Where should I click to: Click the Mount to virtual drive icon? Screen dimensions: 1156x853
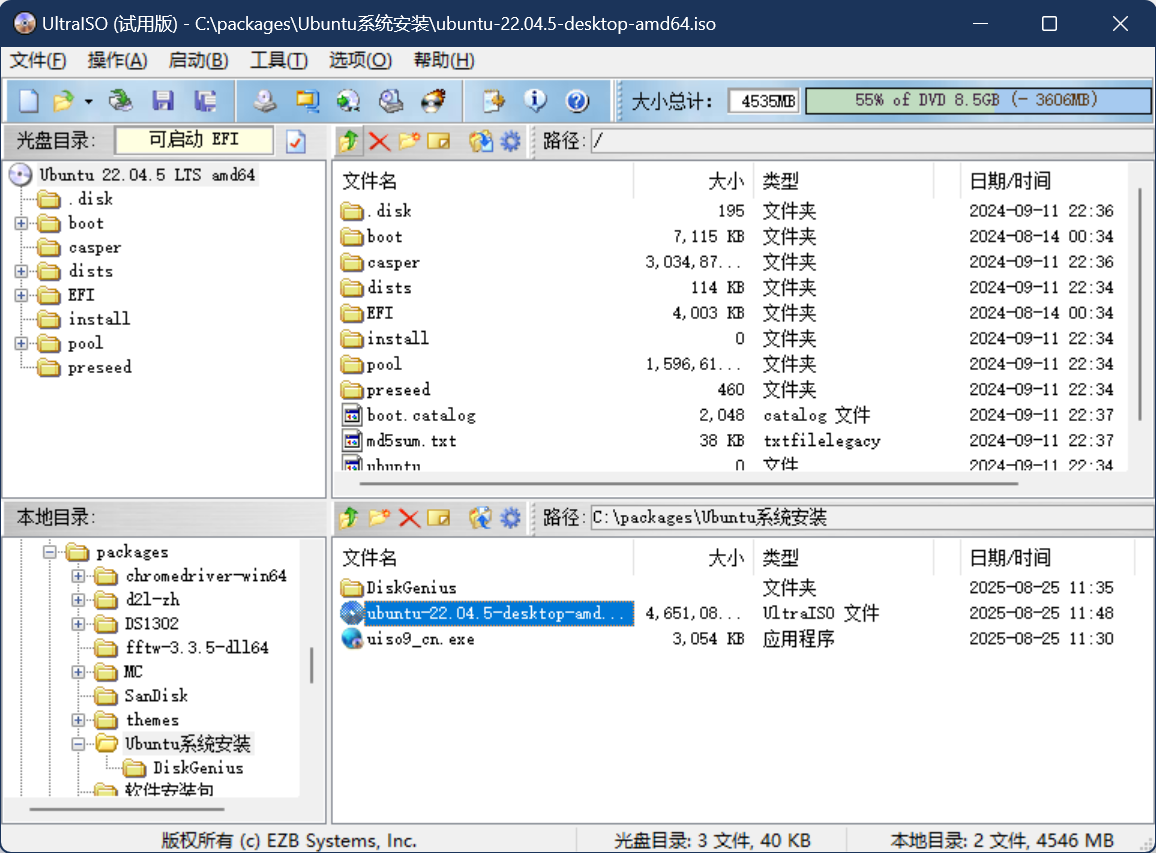coord(391,100)
